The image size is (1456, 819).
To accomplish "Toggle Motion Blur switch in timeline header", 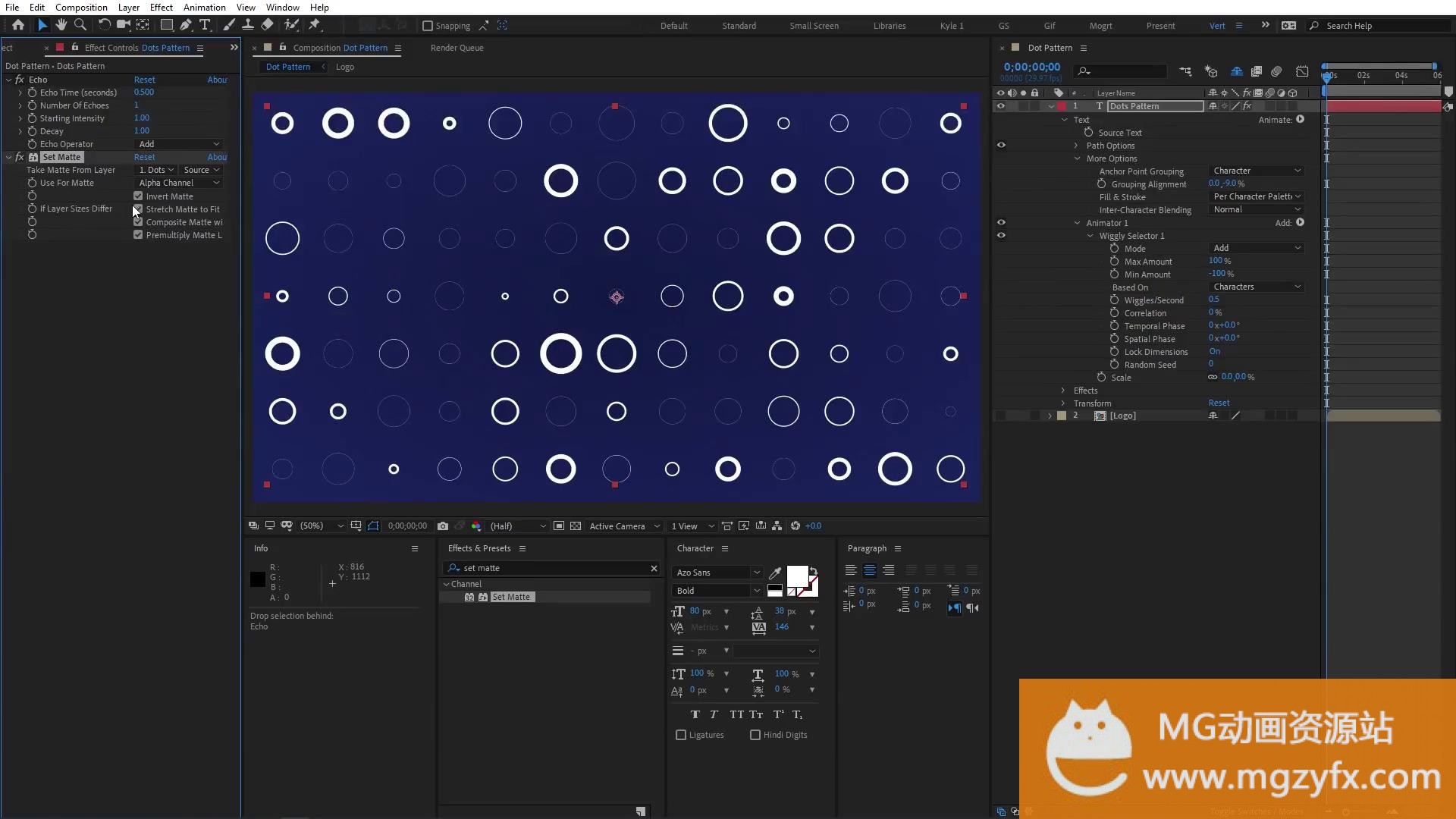I will (x=1276, y=71).
